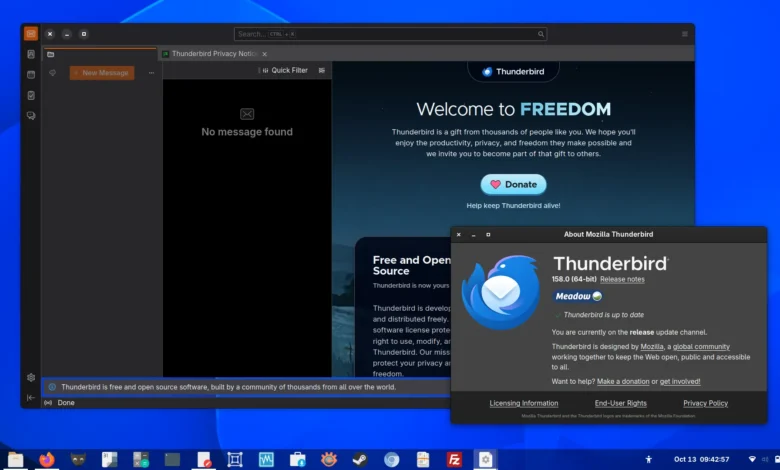Image resolution: width=780 pixels, height=470 pixels.
Task: Open Files manager from the taskbar
Action: coord(15,460)
